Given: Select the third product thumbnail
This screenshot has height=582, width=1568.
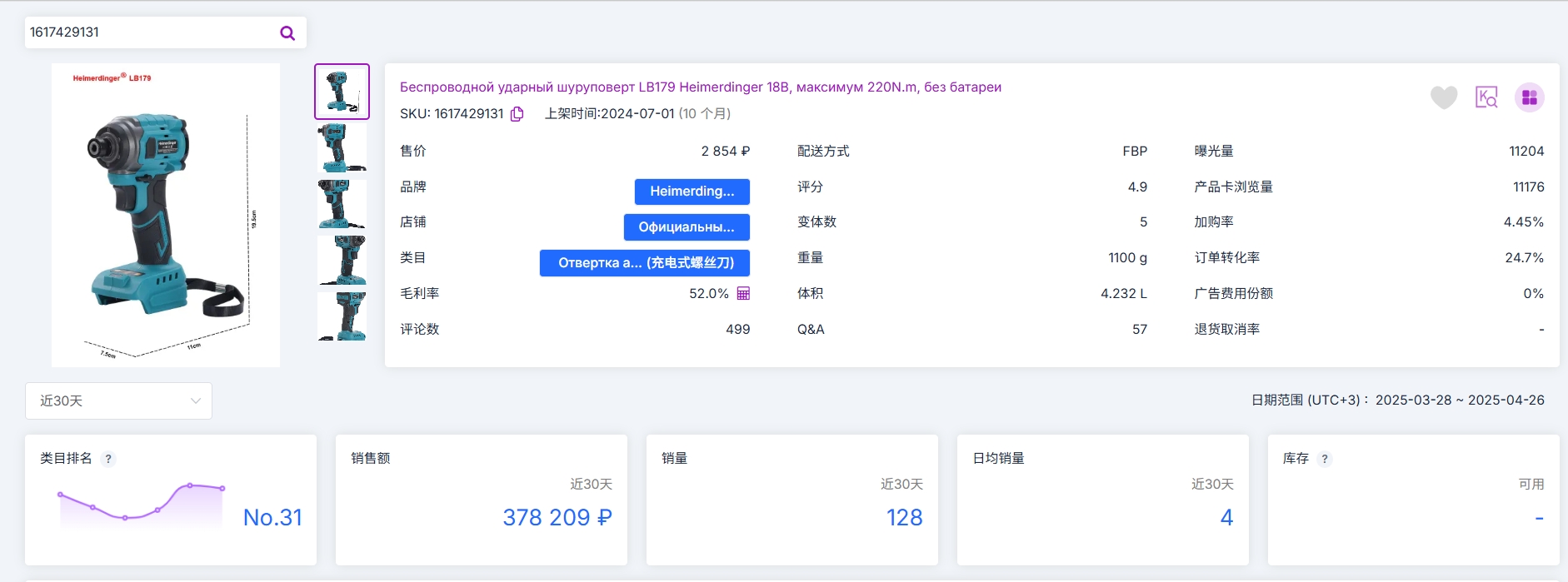Looking at the screenshot, I should click(x=342, y=204).
